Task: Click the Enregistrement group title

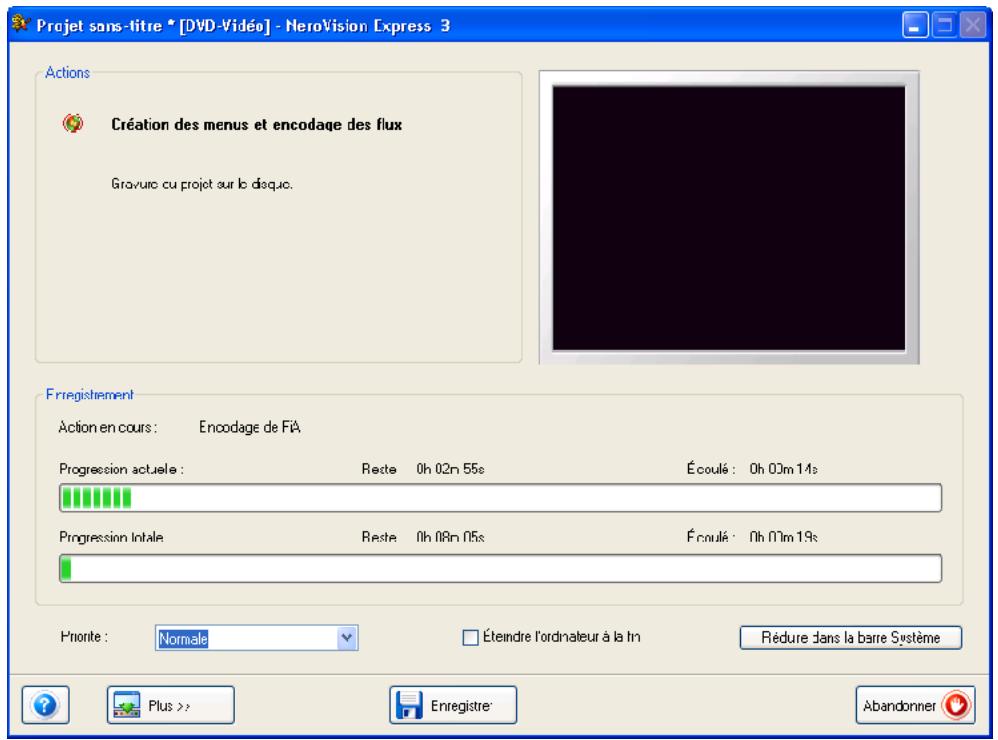Action: [x=90, y=394]
